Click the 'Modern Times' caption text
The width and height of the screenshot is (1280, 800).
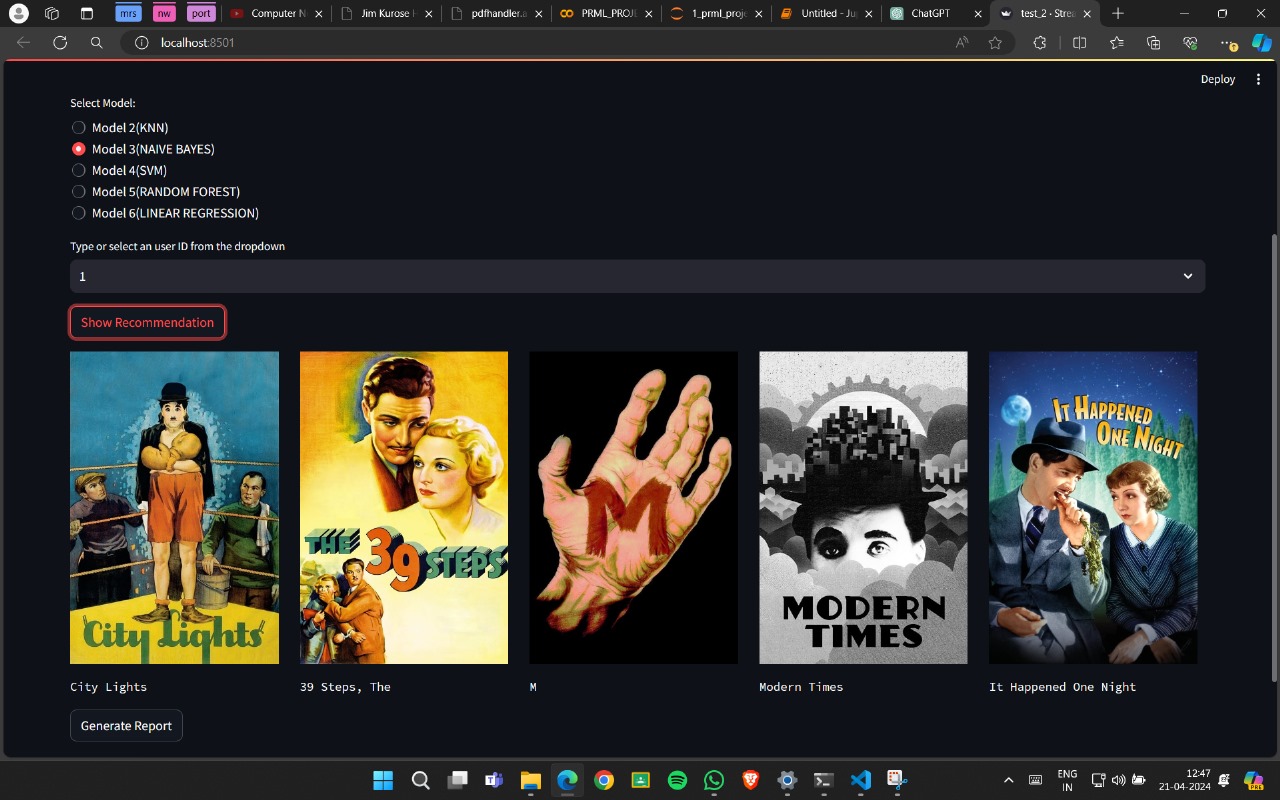coord(801,687)
